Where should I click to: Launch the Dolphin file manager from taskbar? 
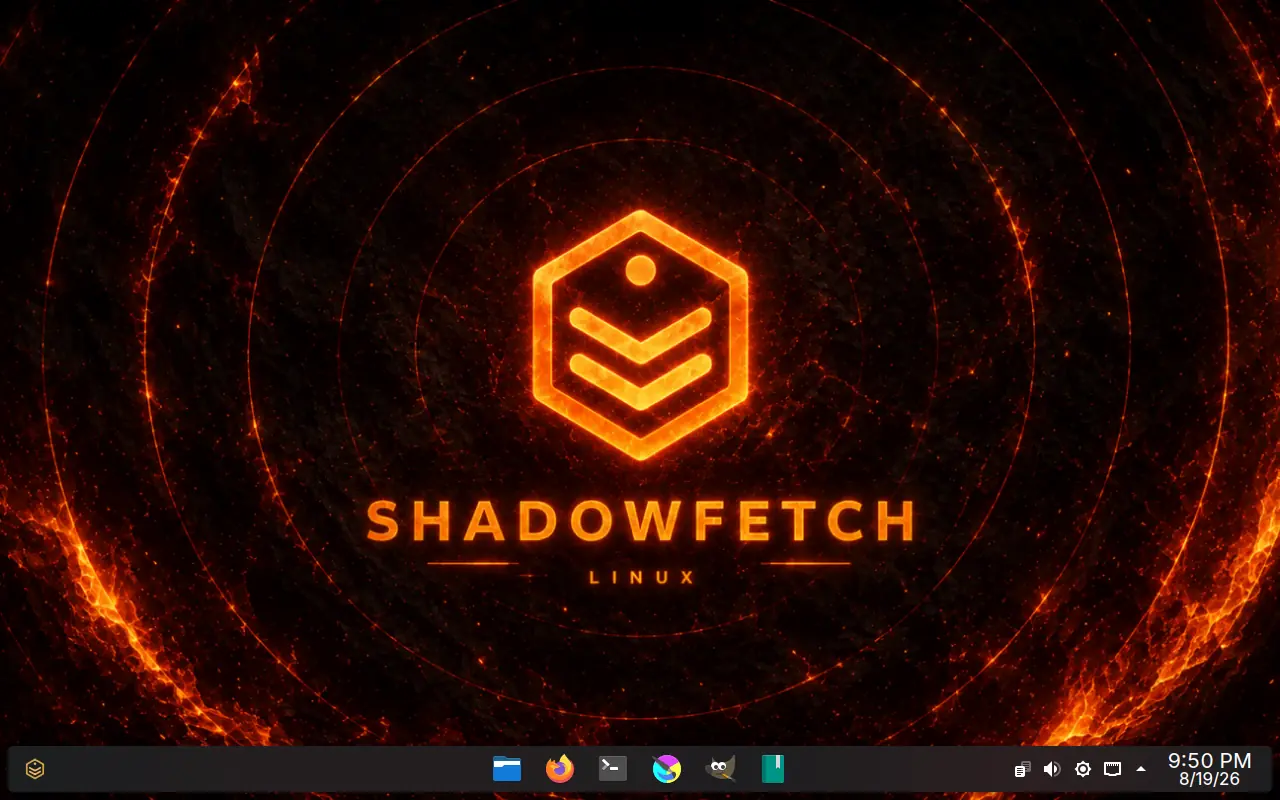(507, 769)
